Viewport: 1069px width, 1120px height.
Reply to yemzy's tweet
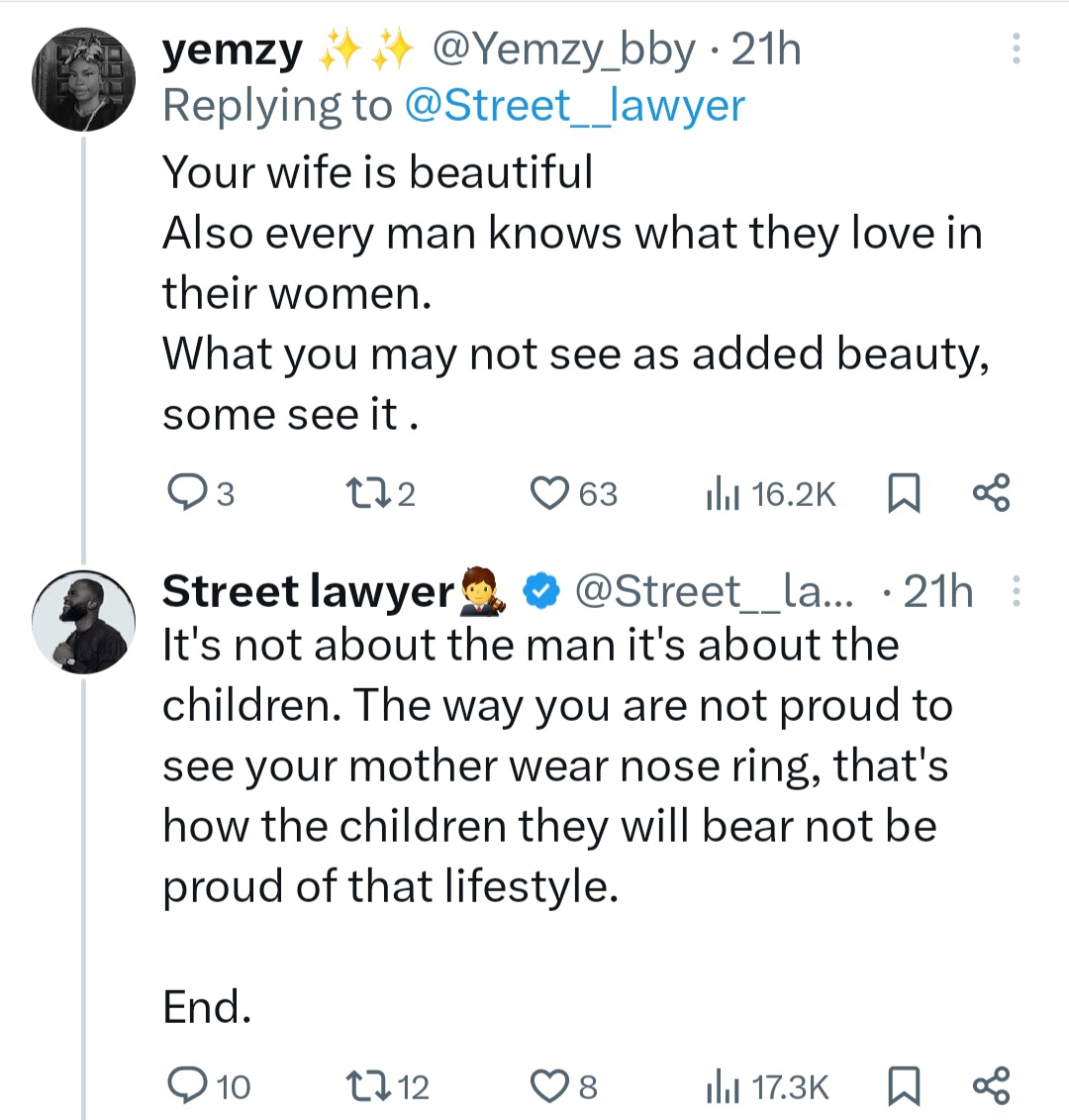point(186,492)
